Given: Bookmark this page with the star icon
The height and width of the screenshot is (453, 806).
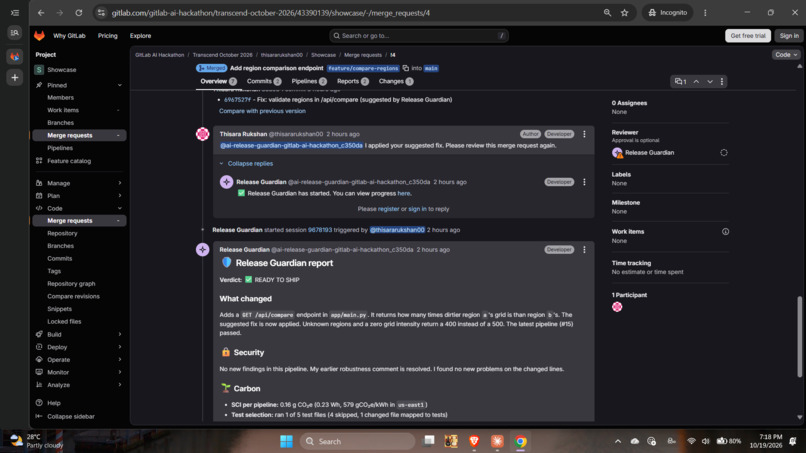Looking at the screenshot, I should click(625, 13).
